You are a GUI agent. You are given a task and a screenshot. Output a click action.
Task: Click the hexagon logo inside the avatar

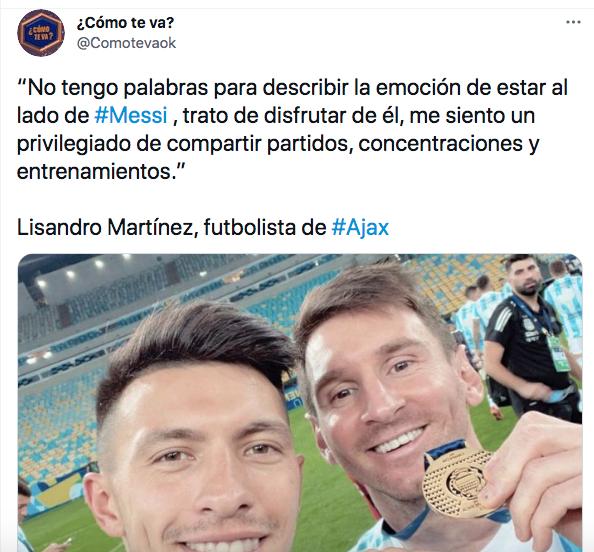[41, 33]
